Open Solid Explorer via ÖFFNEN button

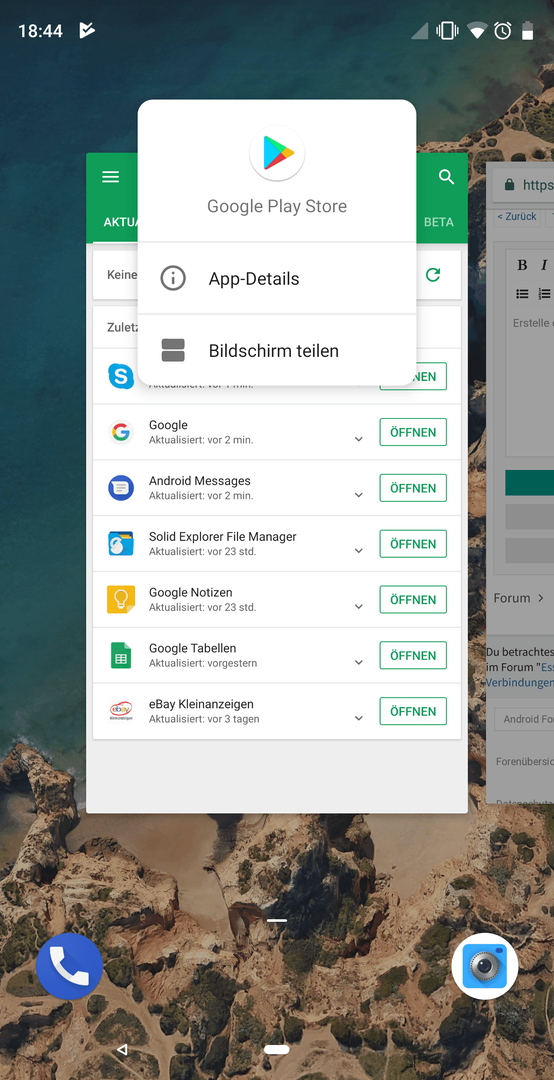[x=413, y=544]
